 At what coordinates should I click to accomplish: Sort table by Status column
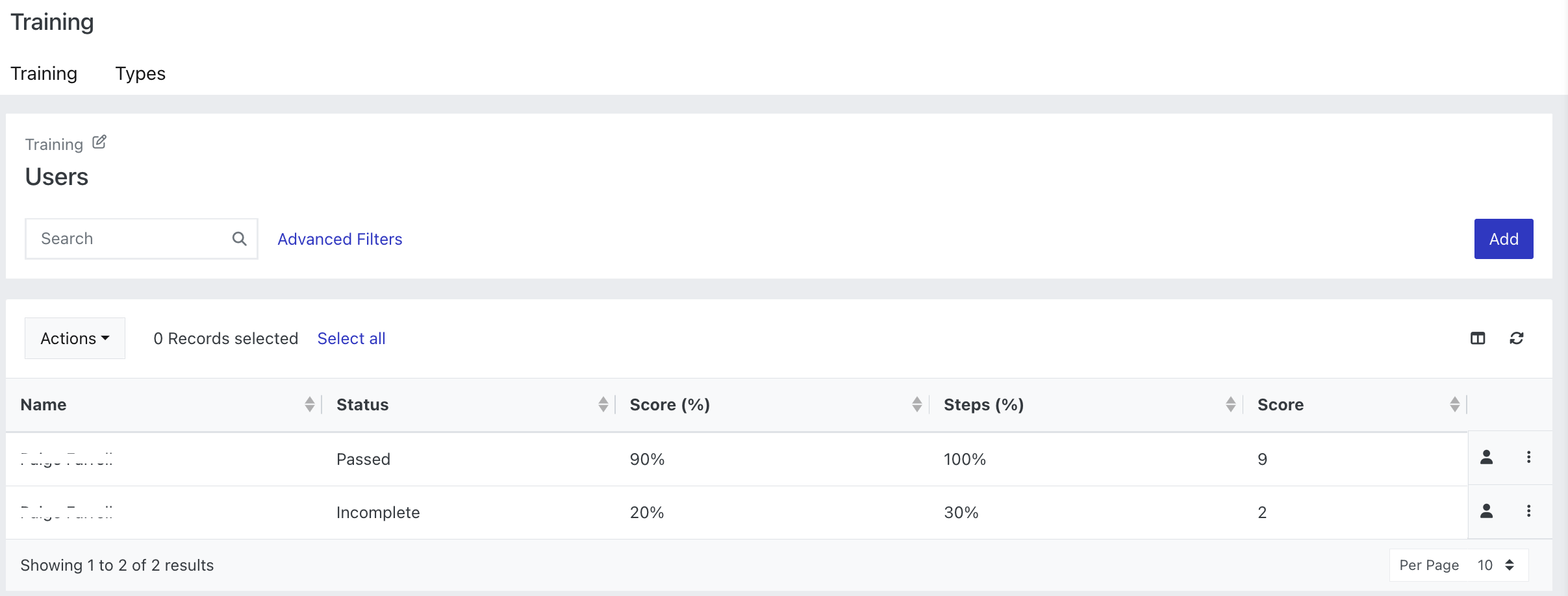[603, 404]
